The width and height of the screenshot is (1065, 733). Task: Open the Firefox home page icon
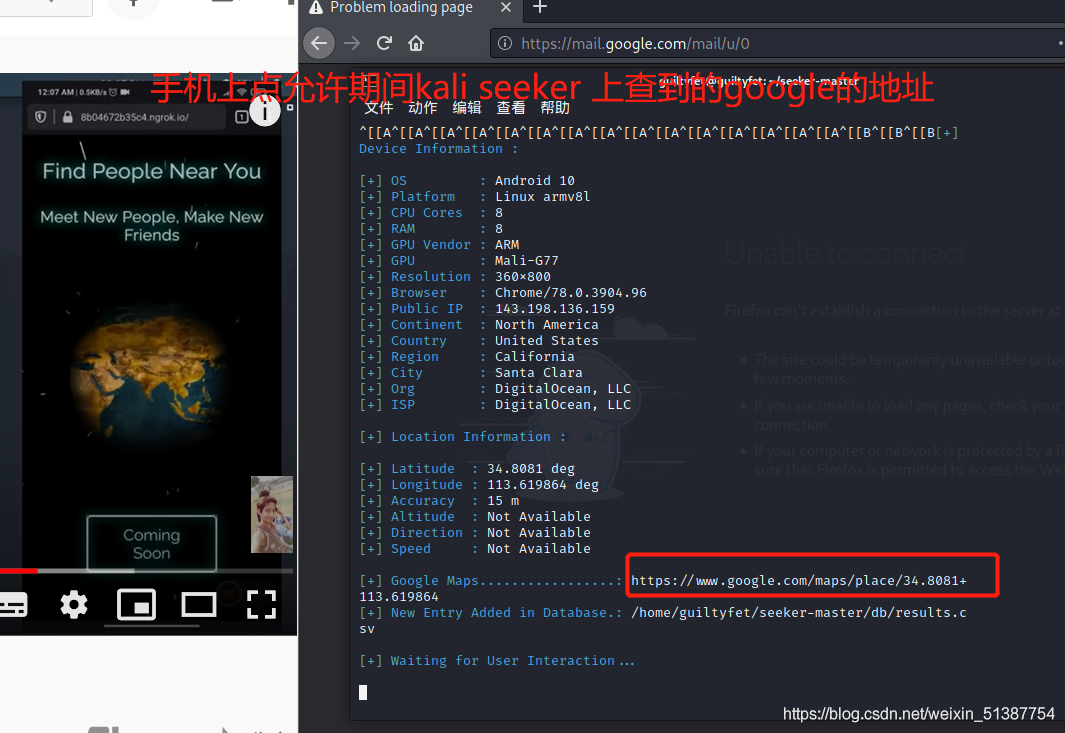tap(416, 43)
